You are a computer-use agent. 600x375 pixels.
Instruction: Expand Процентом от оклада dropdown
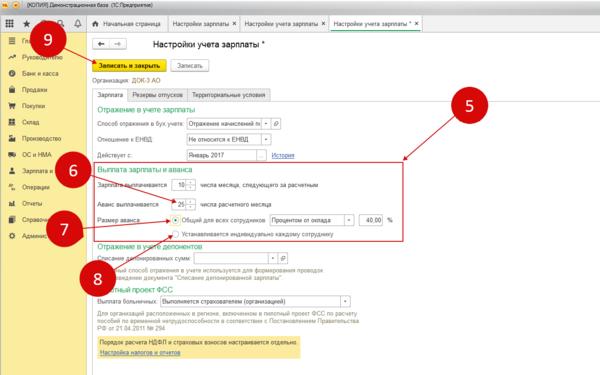pos(349,220)
